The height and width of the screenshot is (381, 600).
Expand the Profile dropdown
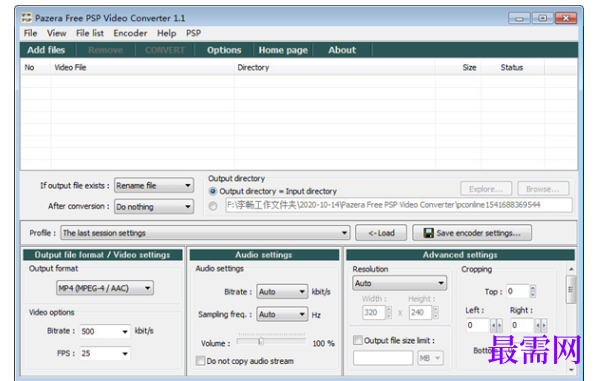205,233
